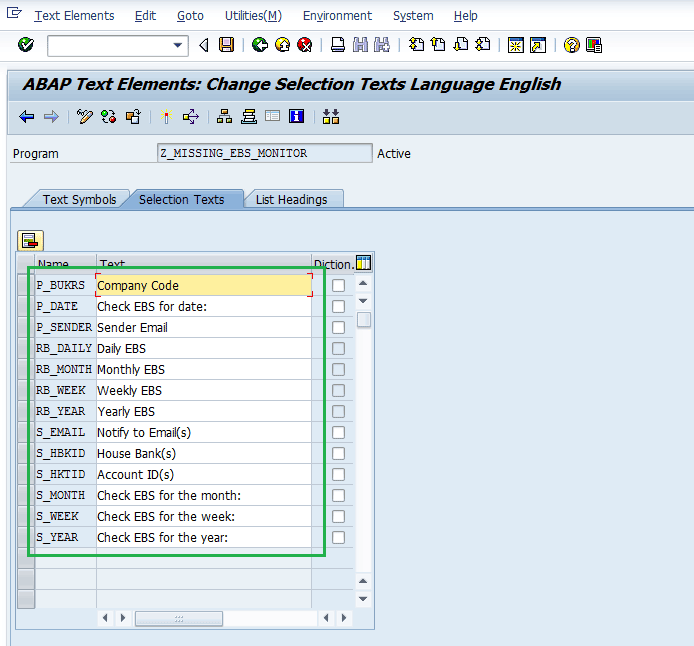Tick the Dictionary checkbox for RB_MONTH

coord(339,369)
